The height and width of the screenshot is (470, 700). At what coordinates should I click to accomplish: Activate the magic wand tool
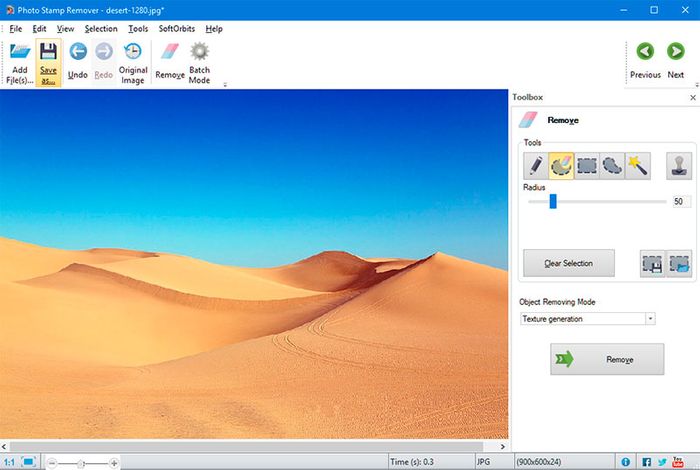coord(639,165)
